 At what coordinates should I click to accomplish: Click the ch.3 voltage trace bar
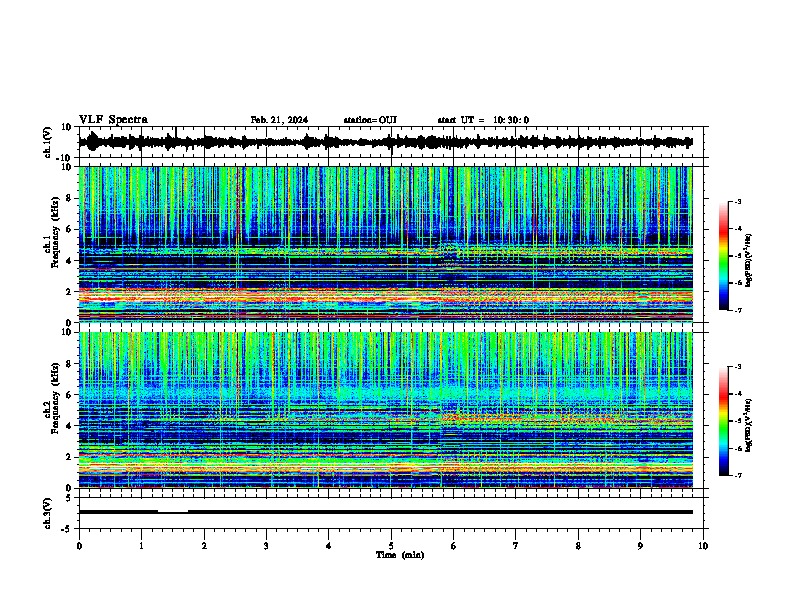[x=386, y=512]
